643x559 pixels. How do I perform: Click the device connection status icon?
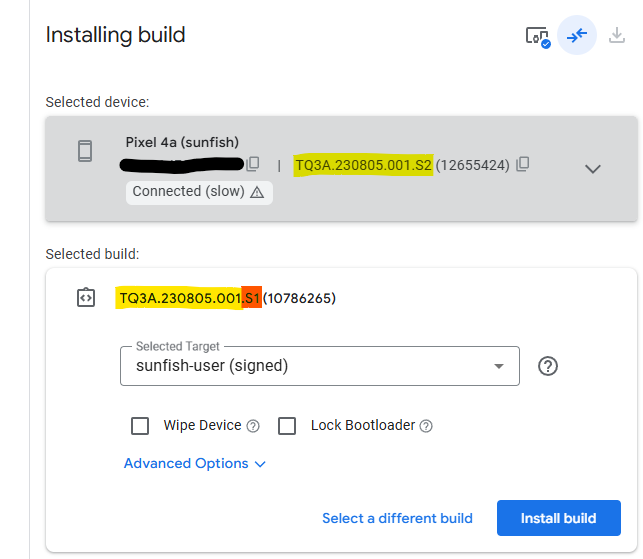(x=538, y=36)
